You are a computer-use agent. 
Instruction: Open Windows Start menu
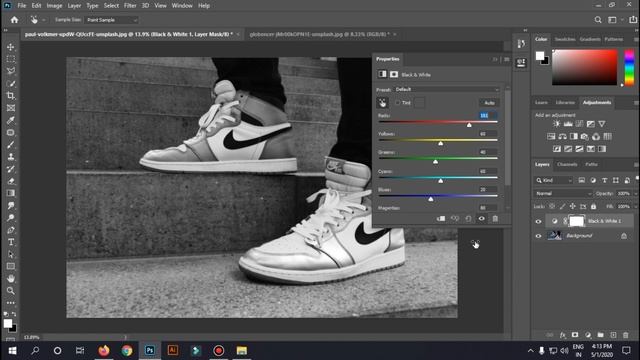[12, 351]
